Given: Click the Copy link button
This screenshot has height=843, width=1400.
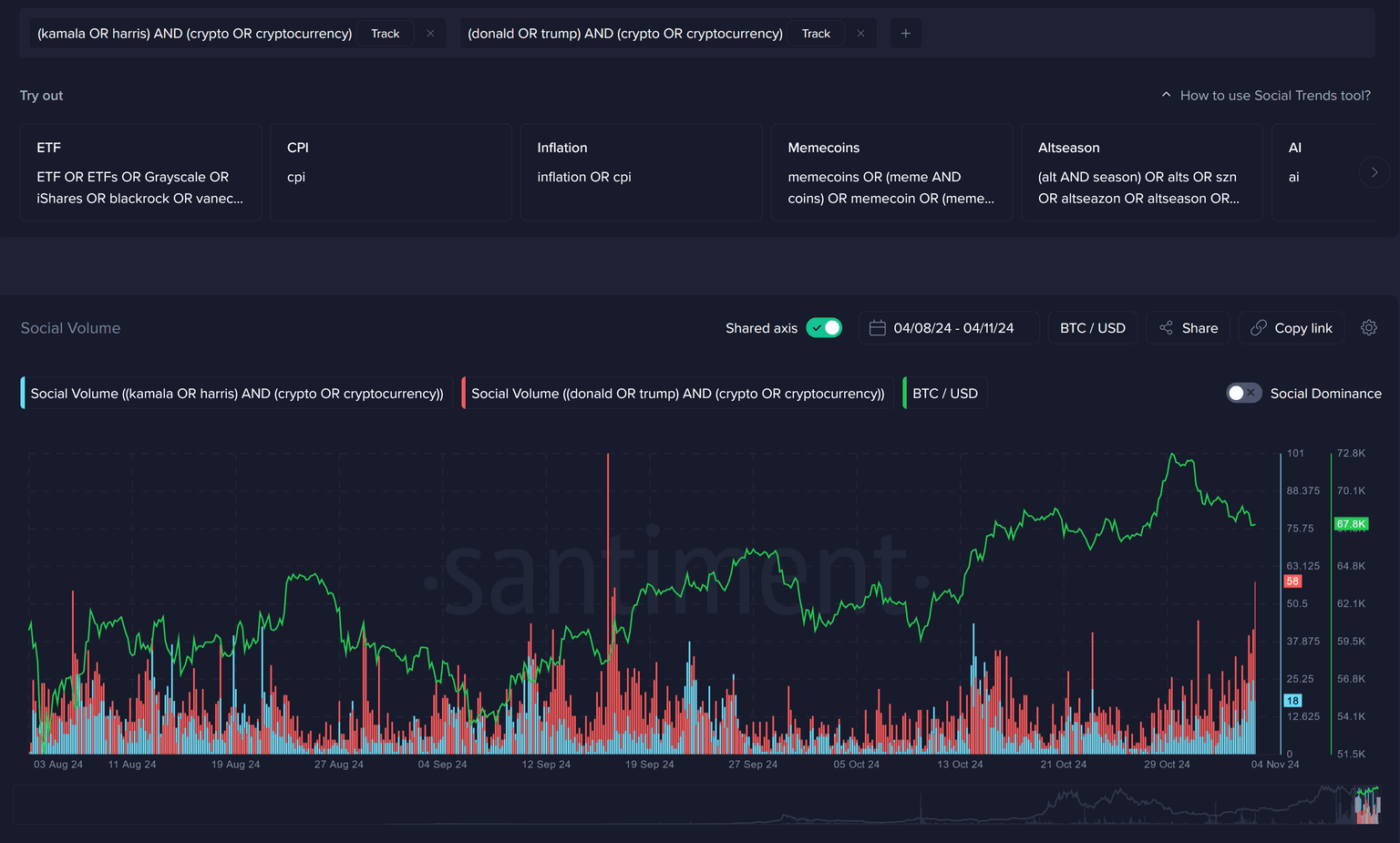Looking at the screenshot, I should click(x=1291, y=328).
